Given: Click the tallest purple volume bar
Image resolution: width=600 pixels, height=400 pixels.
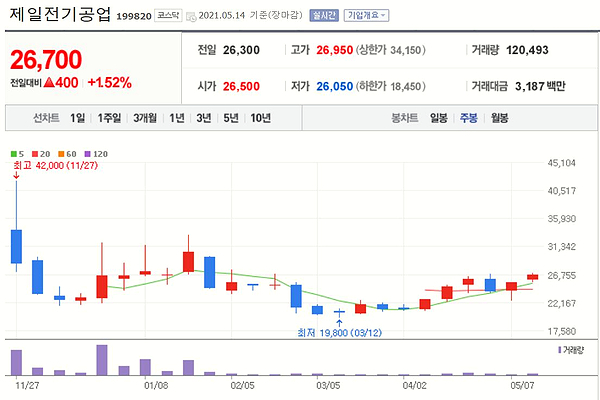Looking at the screenshot, I should (102, 360).
